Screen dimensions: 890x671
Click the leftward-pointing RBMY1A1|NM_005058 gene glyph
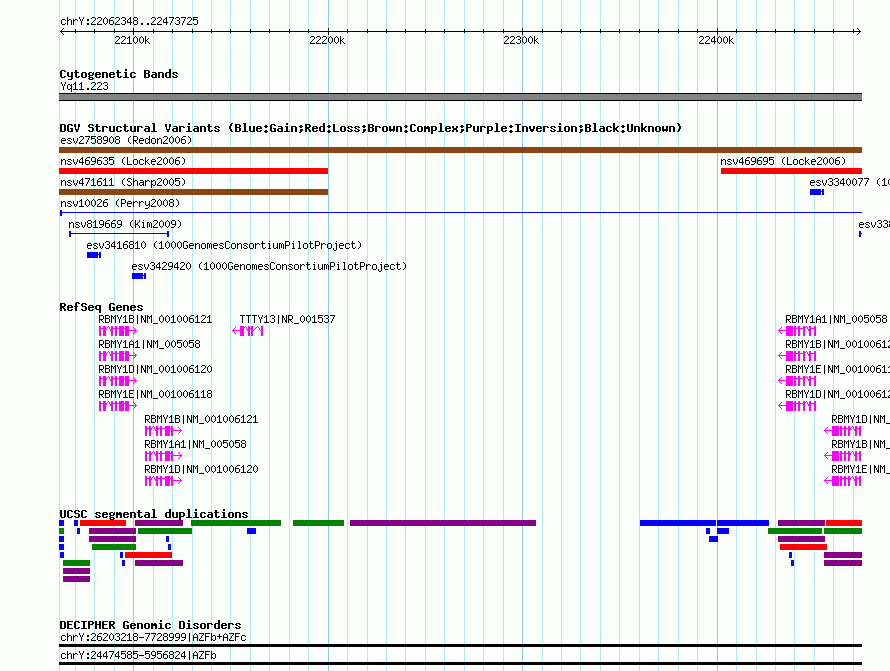tap(797, 331)
